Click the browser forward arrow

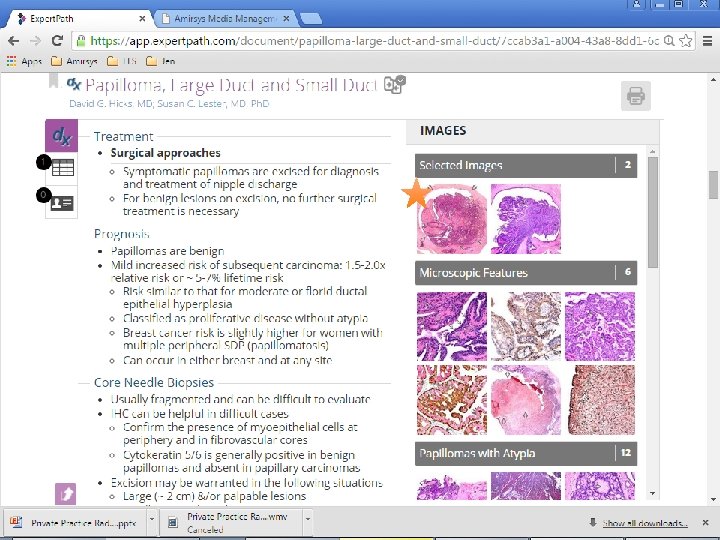tap(35, 41)
